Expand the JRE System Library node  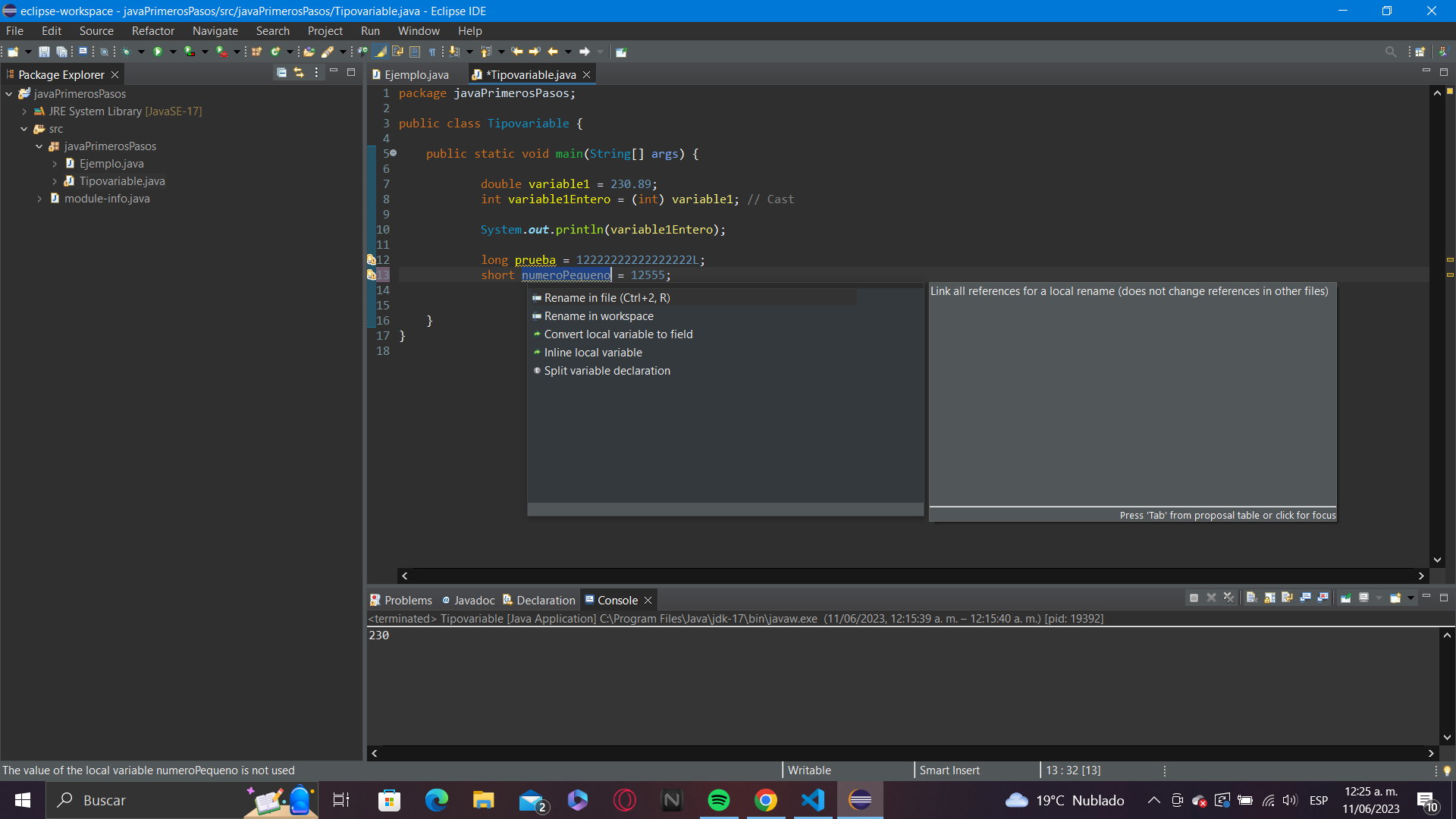(24, 111)
